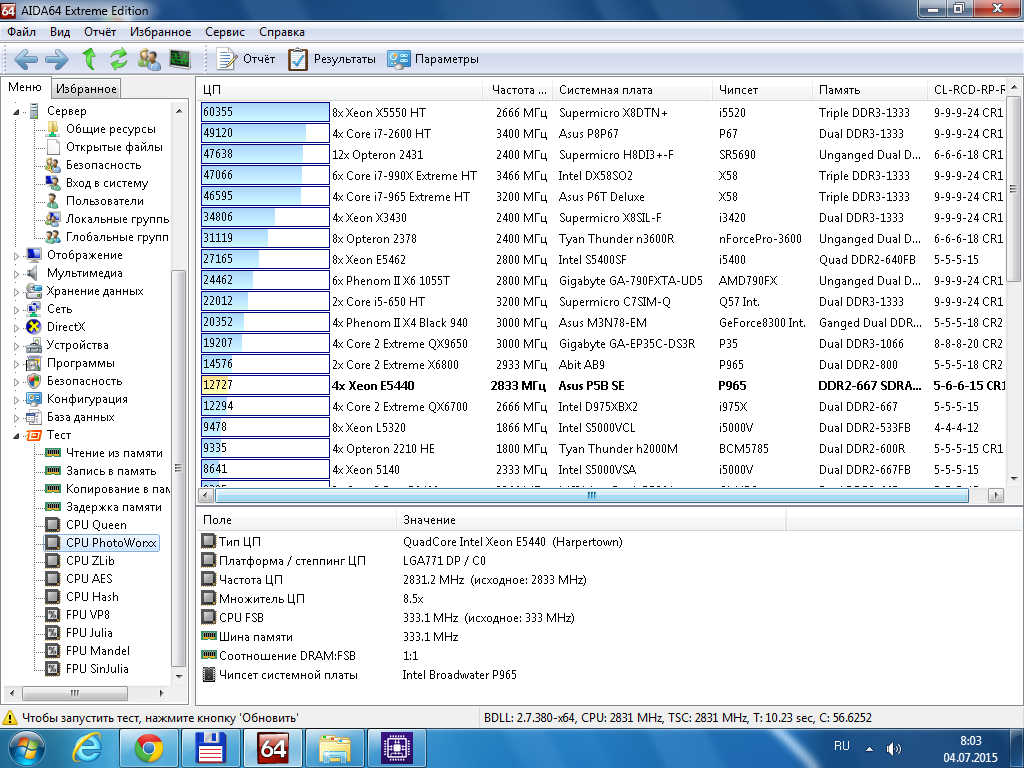Select the FPU VP8 benchmark icon
Viewport: 1024px width, 768px height.
point(53,615)
